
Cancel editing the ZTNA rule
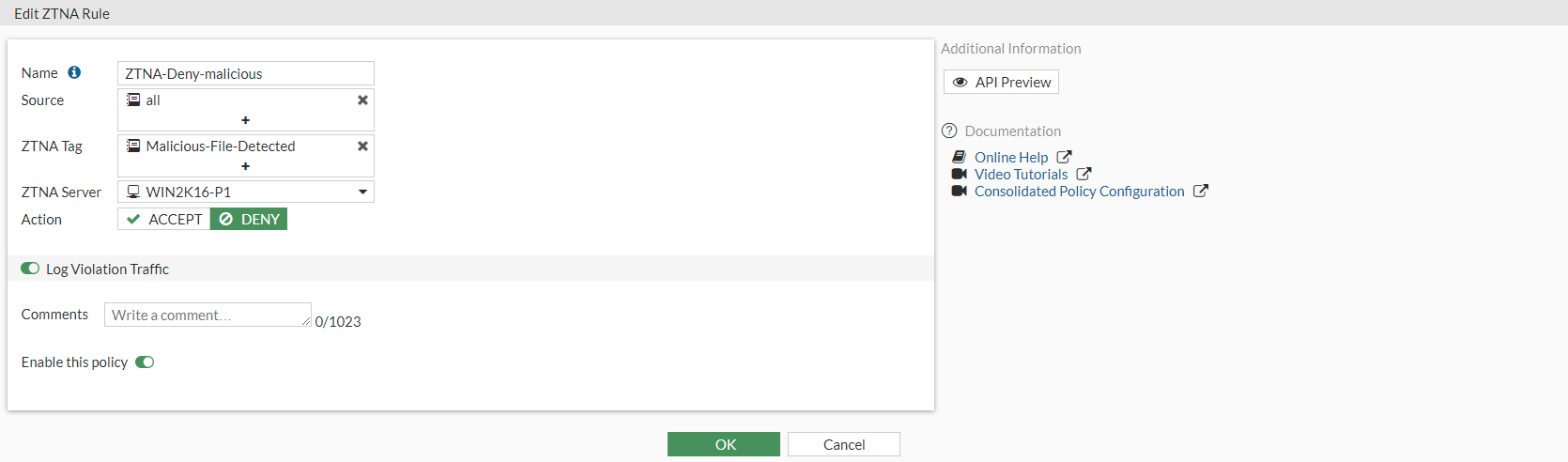(x=843, y=444)
